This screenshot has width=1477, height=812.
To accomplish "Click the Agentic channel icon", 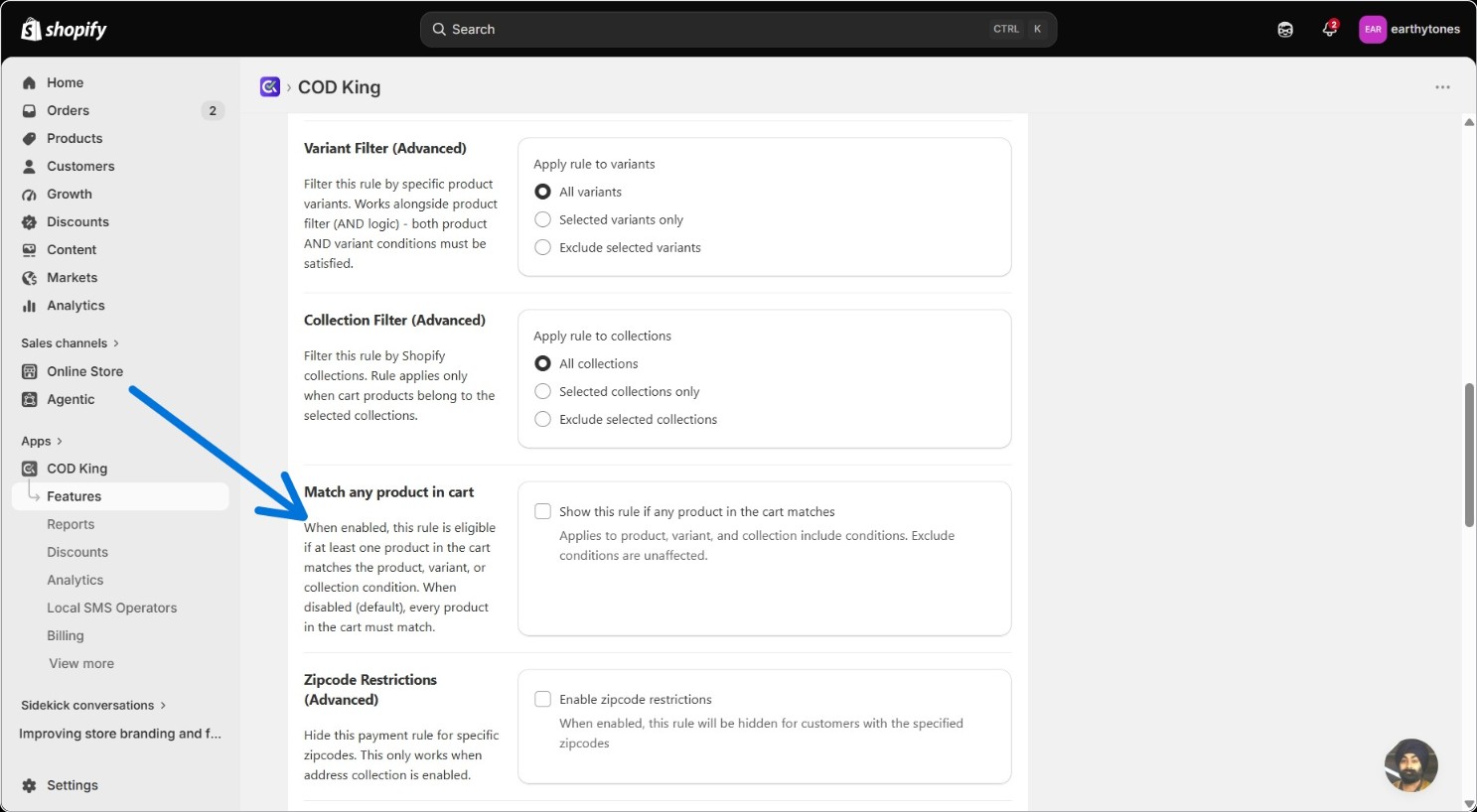I will pyautogui.click(x=30, y=400).
